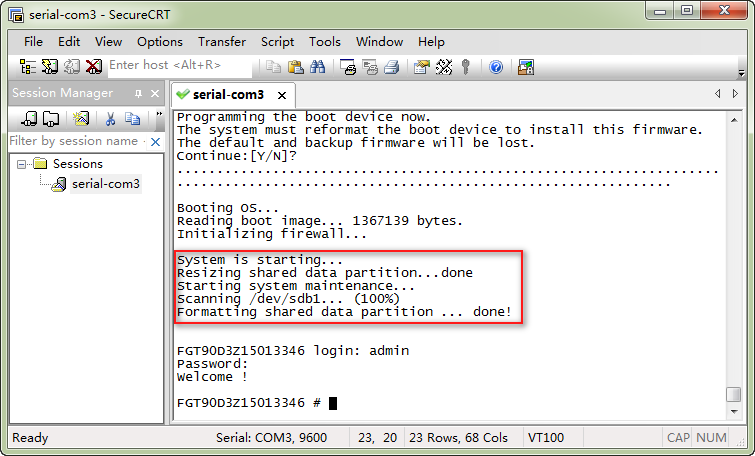Click New Session icon in Session Manager
The image size is (755, 456).
81,118
